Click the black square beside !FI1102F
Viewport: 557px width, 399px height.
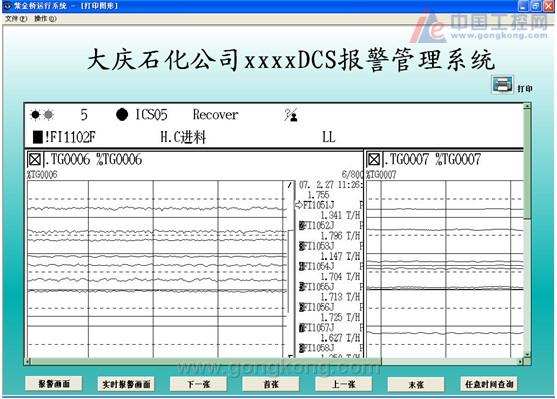point(38,137)
